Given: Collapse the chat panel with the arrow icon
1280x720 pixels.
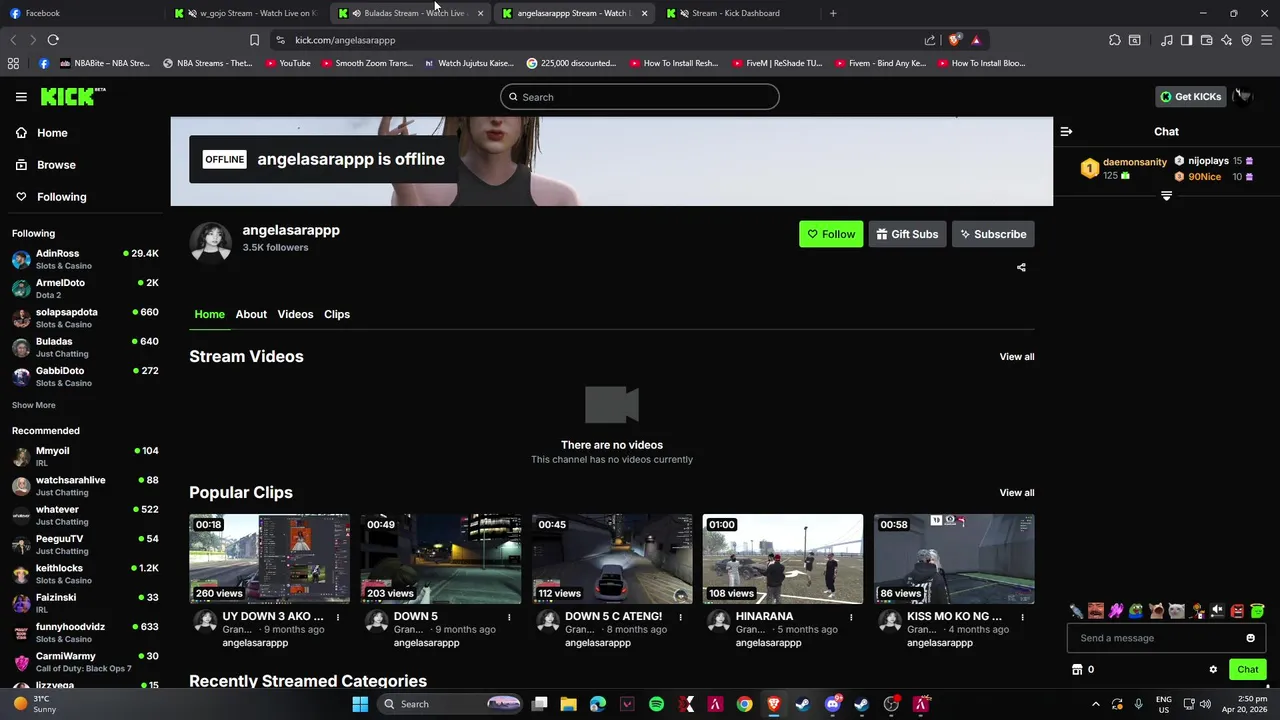Looking at the screenshot, I should (x=1066, y=131).
